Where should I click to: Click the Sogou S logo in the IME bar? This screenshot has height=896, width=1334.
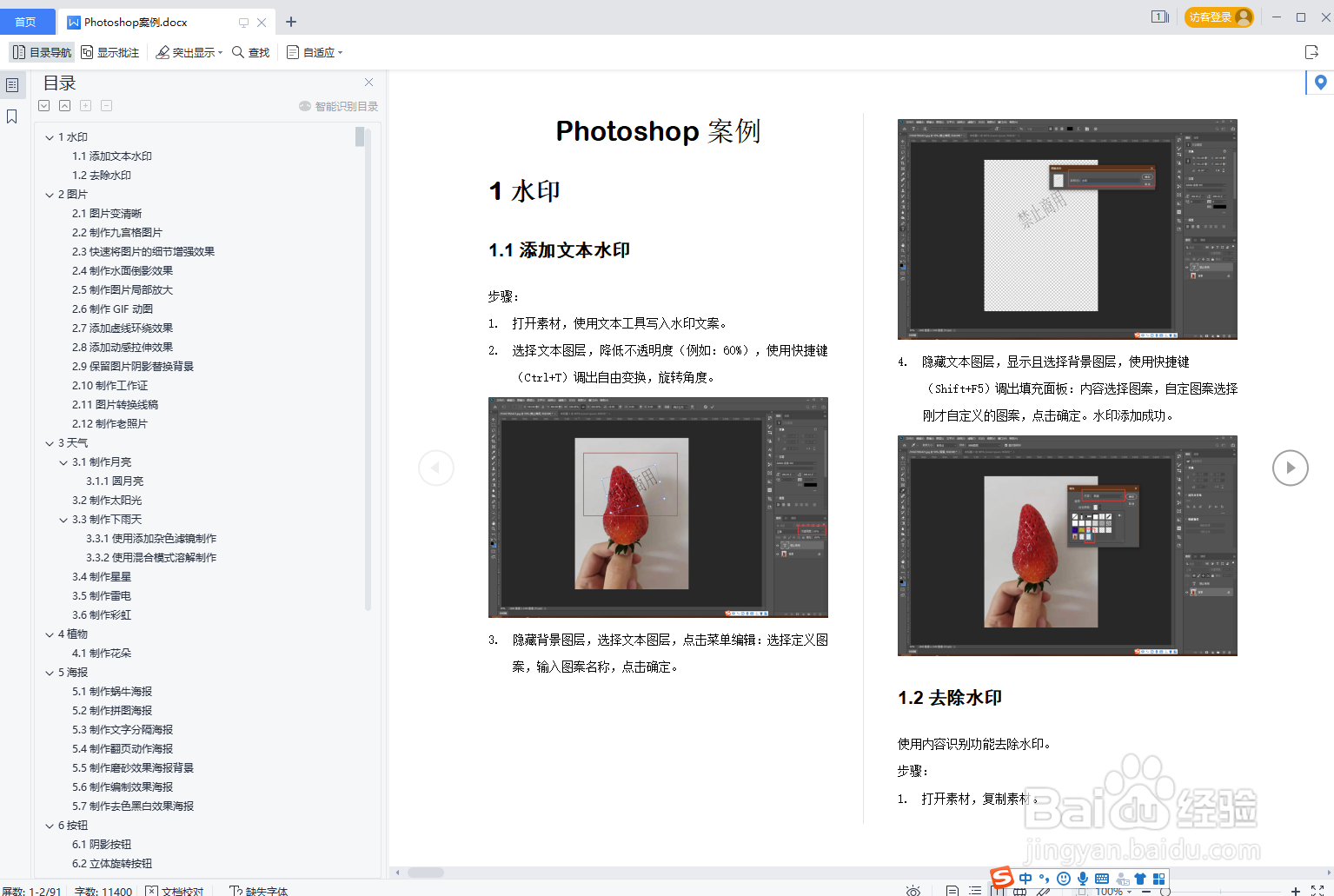1002,878
